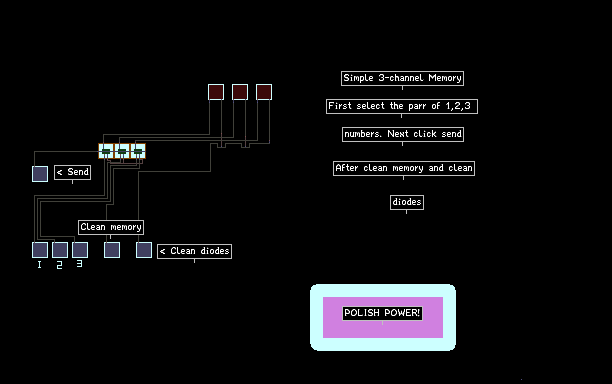The width and height of the screenshot is (612, 384).
Task: Click the second memory cell block
Action: [122, 151]
